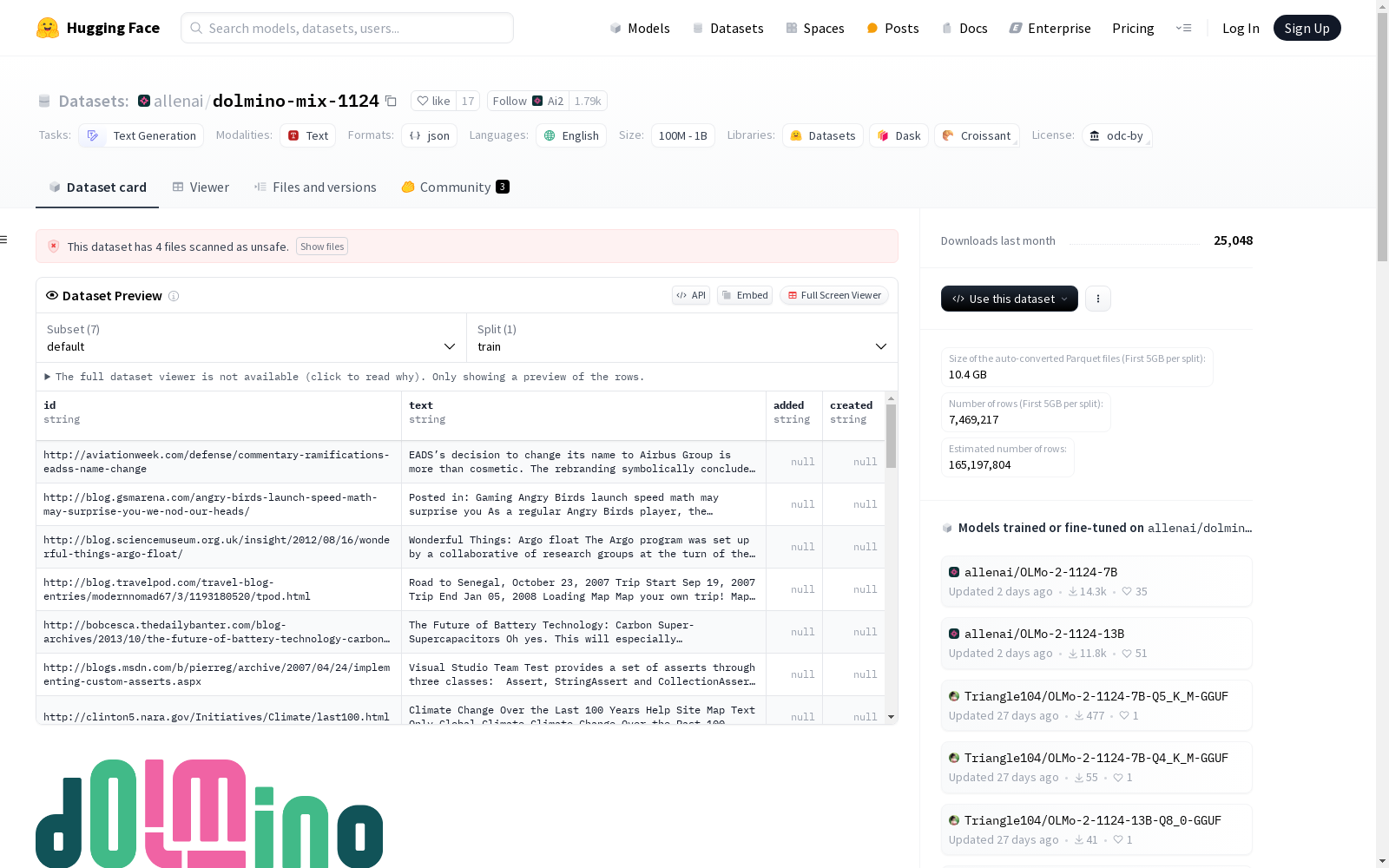Screen dimensions: 1389x868
Task: Open the Files and versions tab
Action: 315,187
